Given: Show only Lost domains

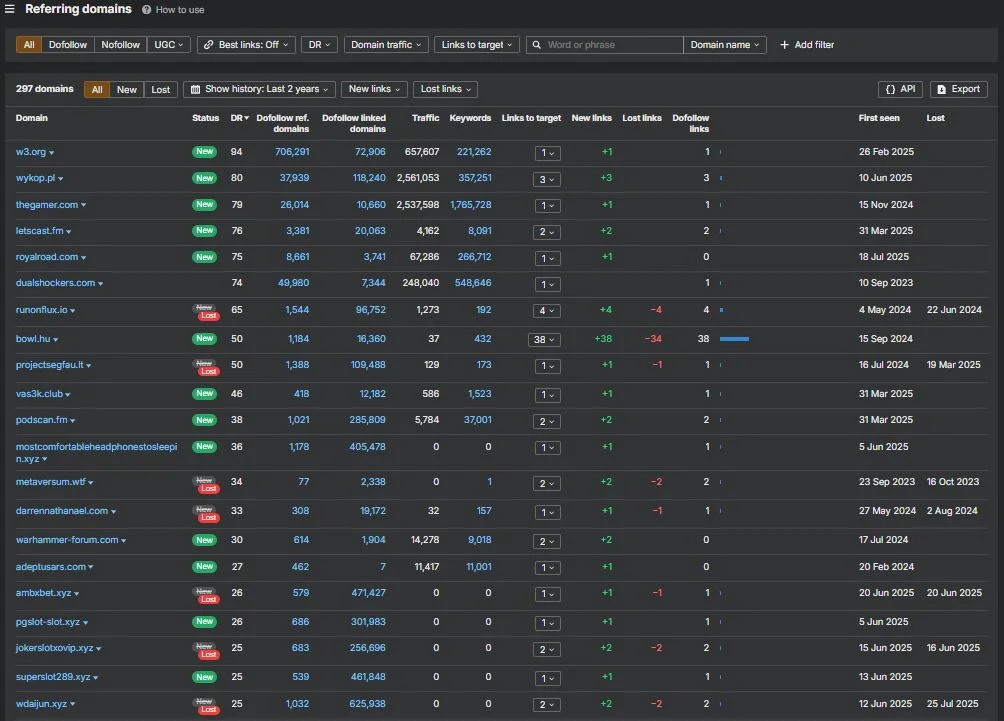Looking at the screenshot, I should 161,89.
